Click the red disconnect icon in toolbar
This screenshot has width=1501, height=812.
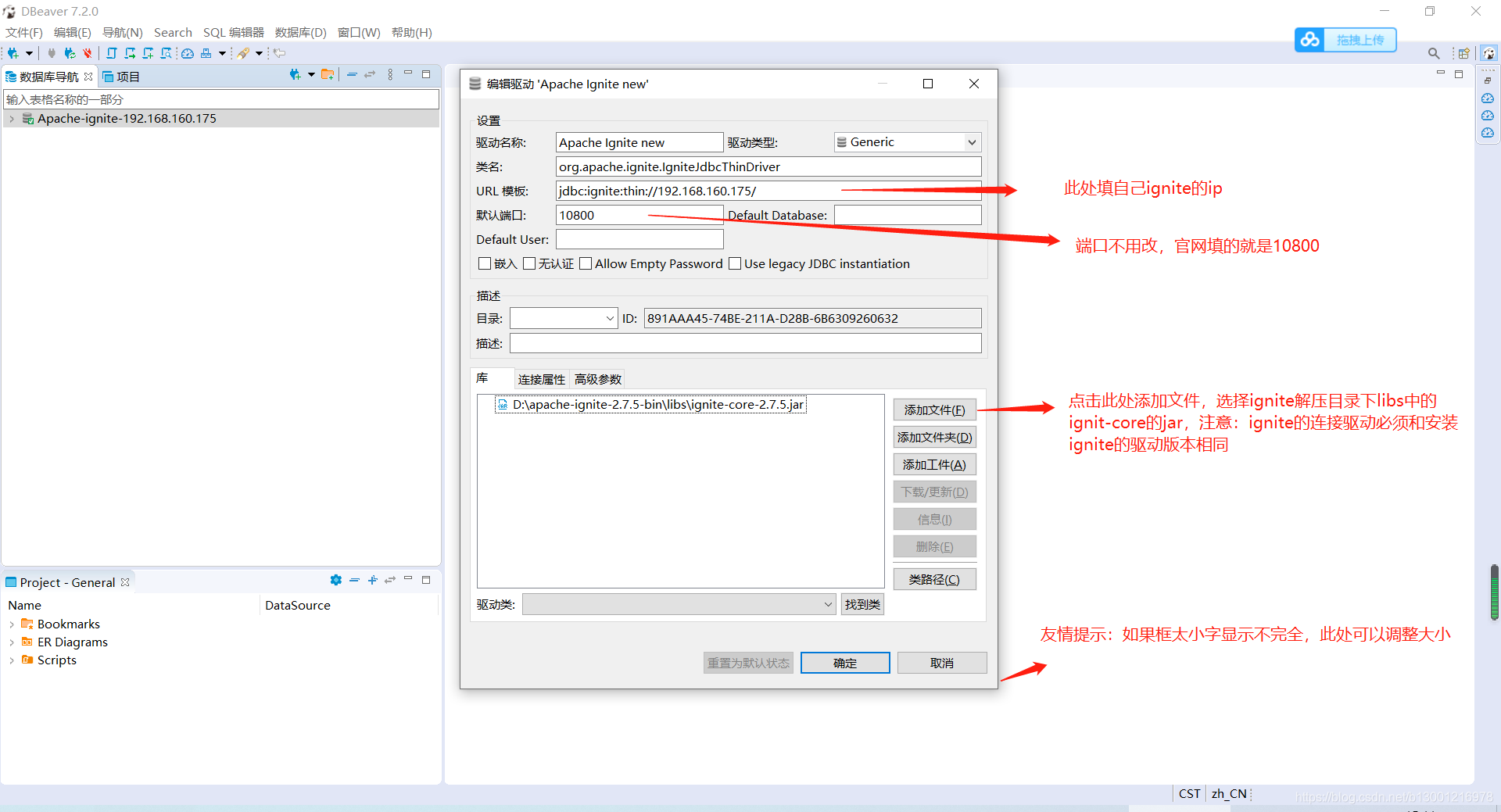tap(87, 52)
